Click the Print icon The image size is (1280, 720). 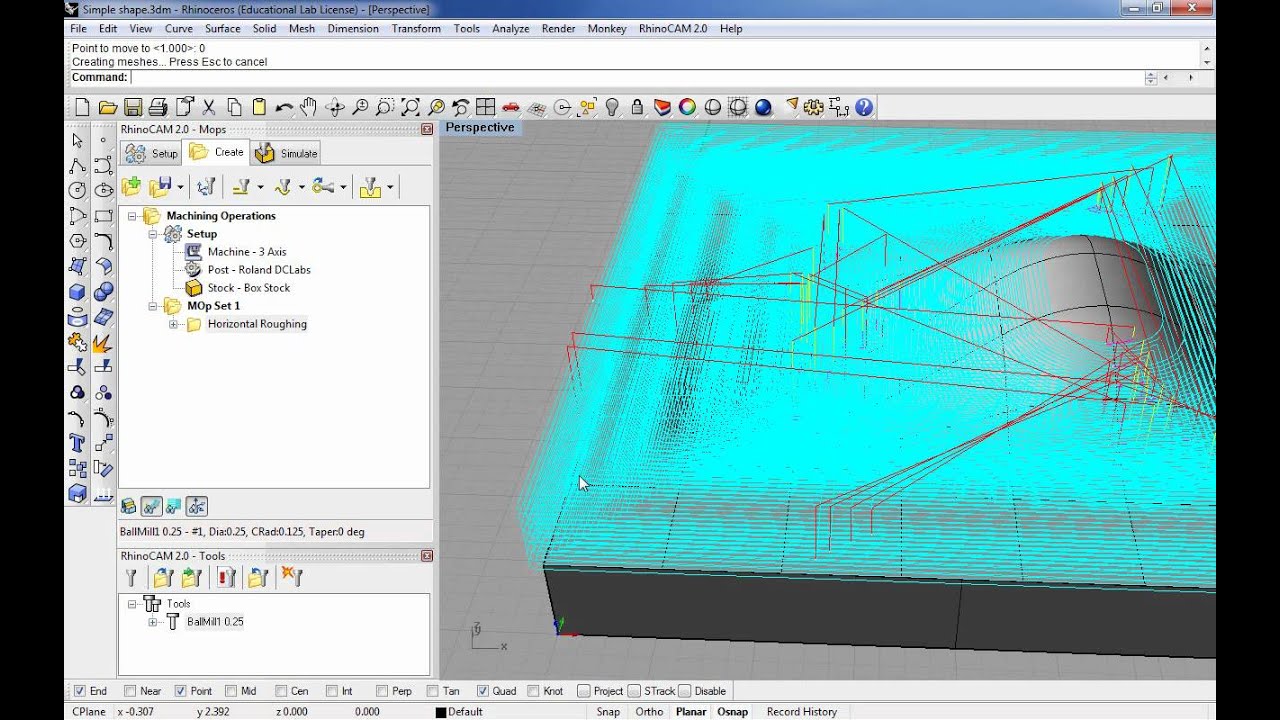coord(158,107)
